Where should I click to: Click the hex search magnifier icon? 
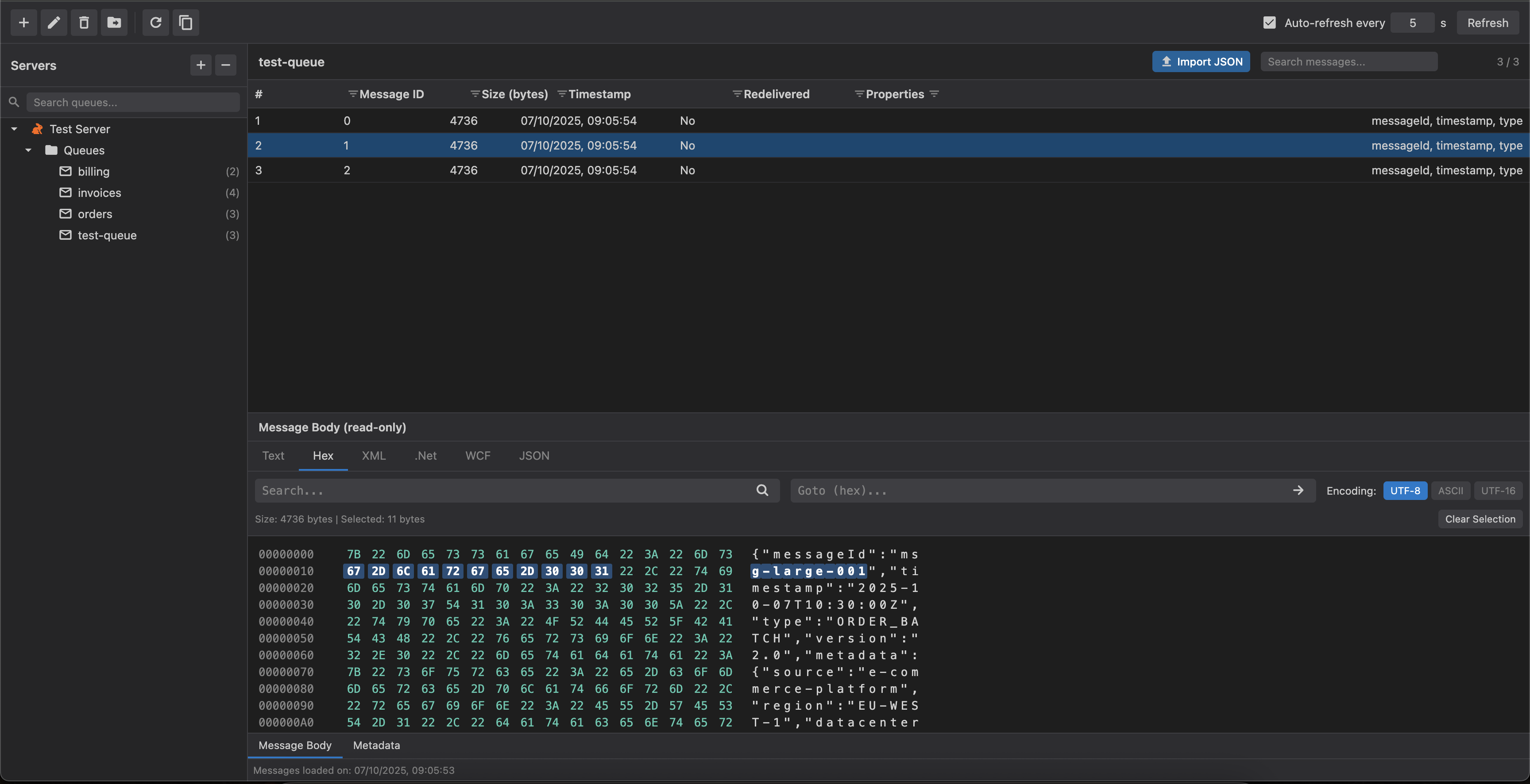(762, 490)
